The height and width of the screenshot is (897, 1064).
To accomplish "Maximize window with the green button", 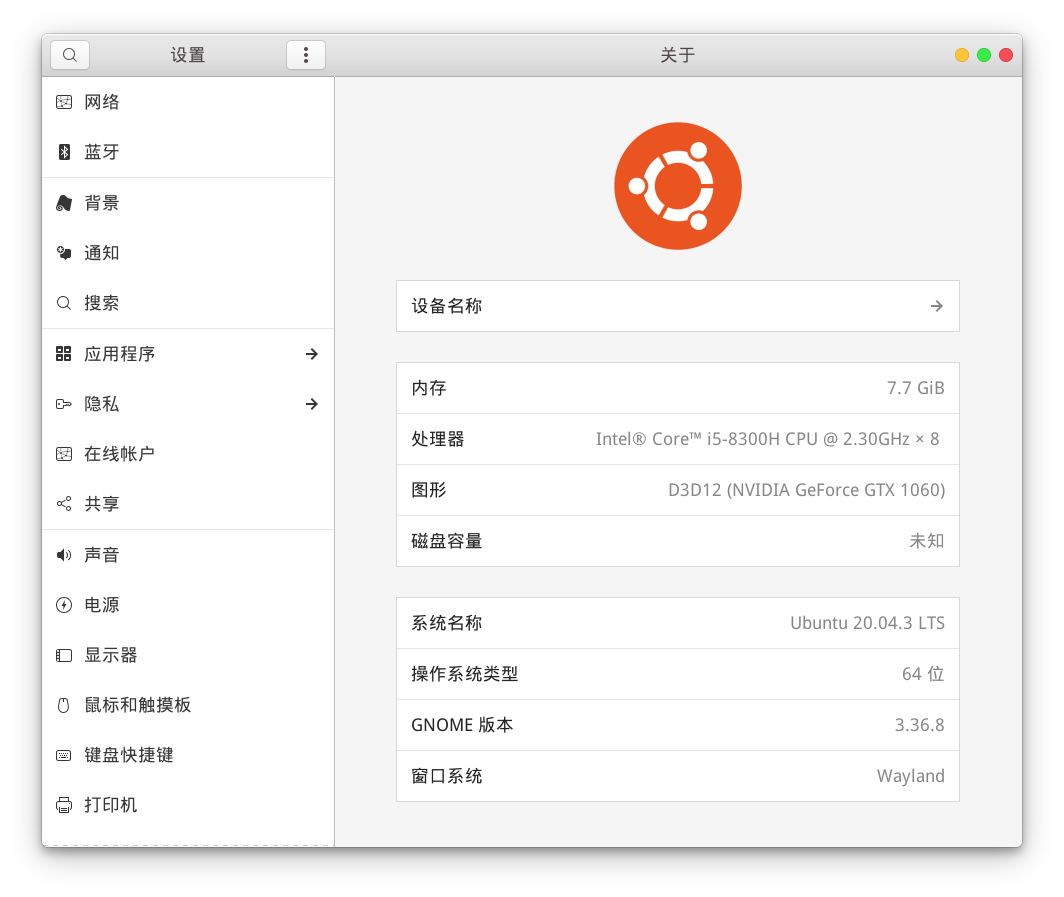I will [x=984, y=55].
